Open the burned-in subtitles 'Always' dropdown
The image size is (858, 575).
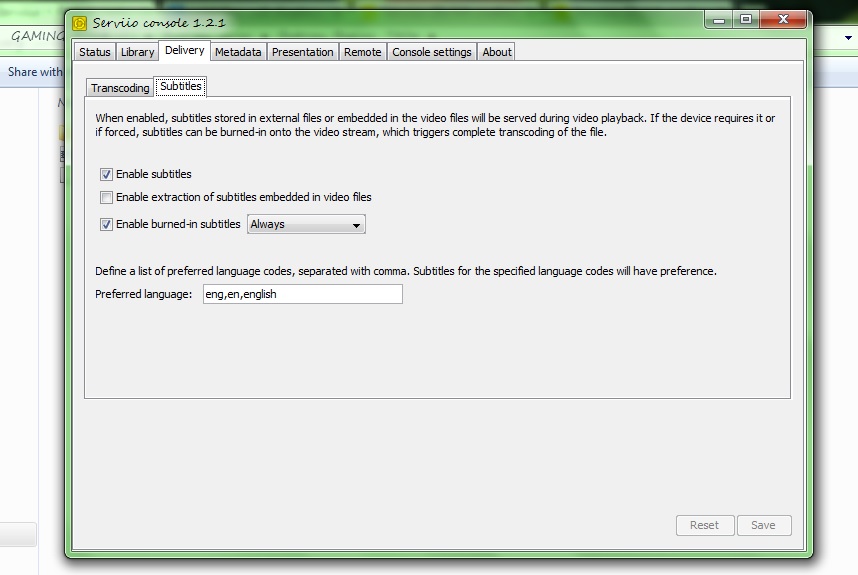(x=306, y=225)
